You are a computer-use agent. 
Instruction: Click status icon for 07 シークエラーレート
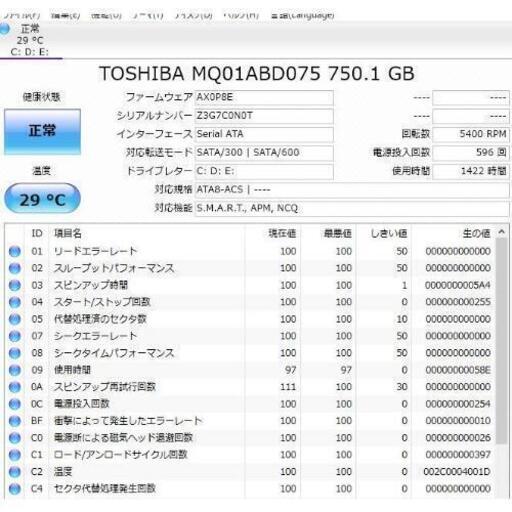click(15, 336)
